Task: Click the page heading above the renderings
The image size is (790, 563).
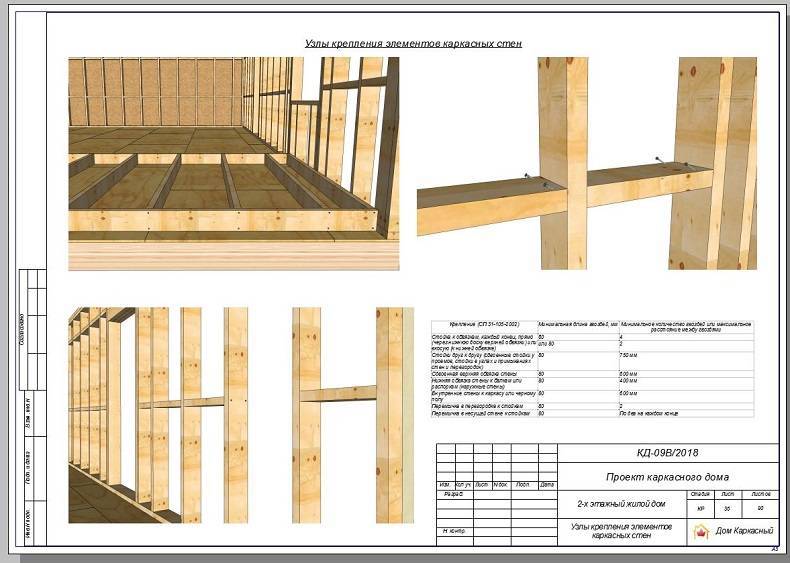Action: pos(413,43)
